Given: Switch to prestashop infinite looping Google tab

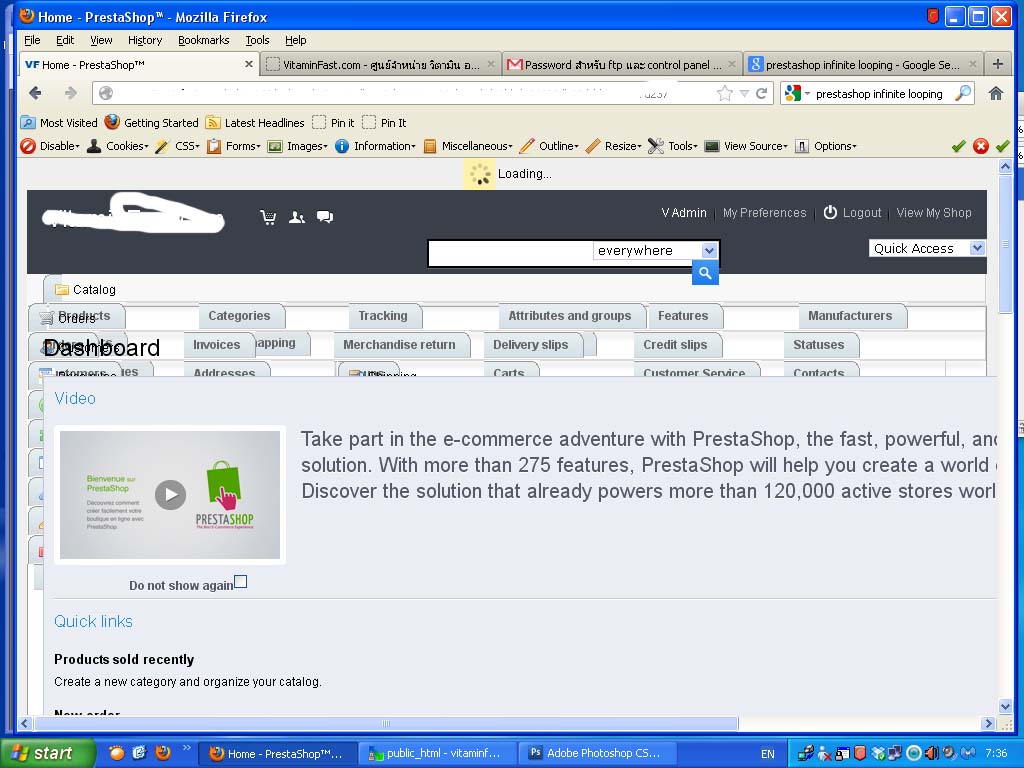Looking at the screenshot, I should (863, 64).
